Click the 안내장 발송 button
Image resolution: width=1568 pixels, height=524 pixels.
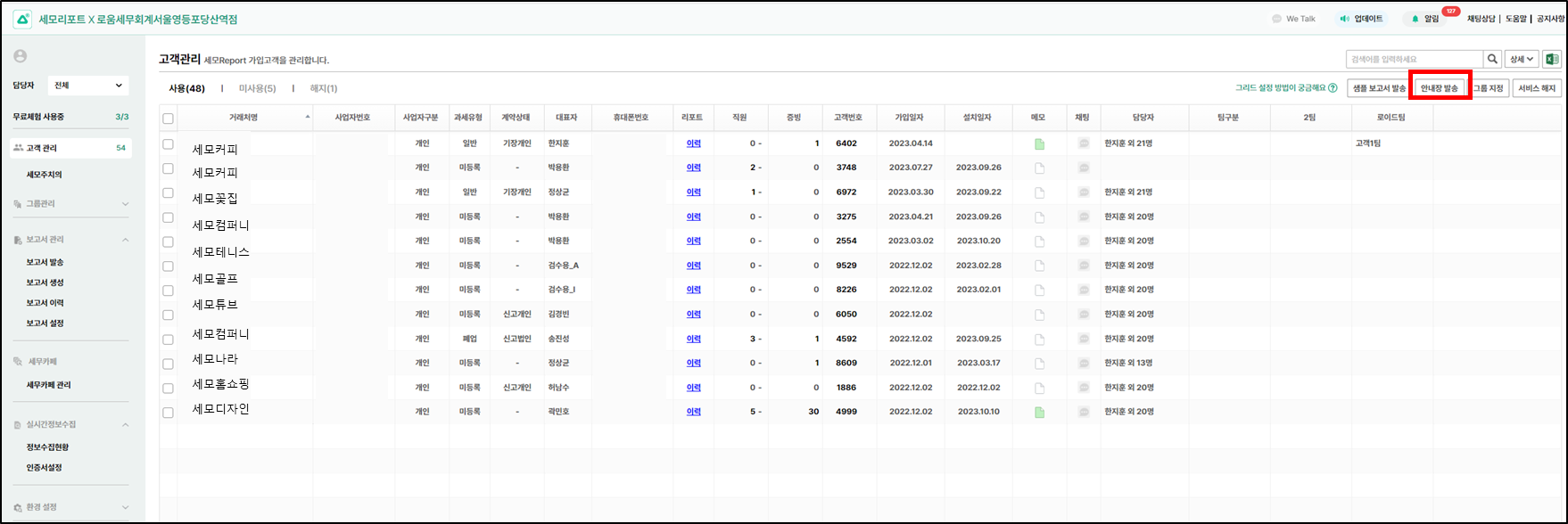pos(1440,88)
